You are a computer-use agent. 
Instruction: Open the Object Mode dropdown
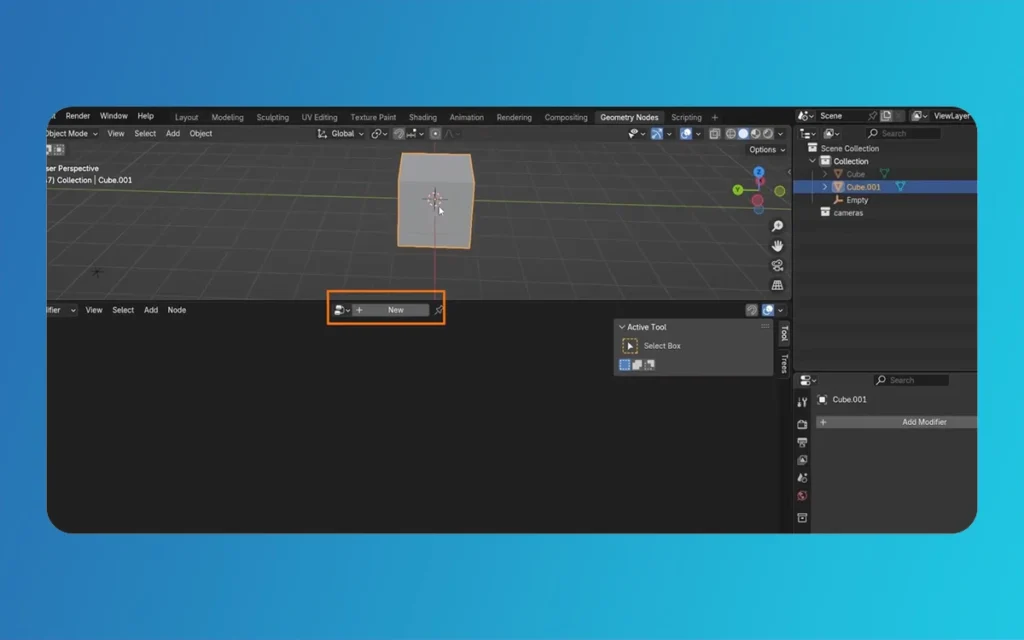tap(72, 134)
